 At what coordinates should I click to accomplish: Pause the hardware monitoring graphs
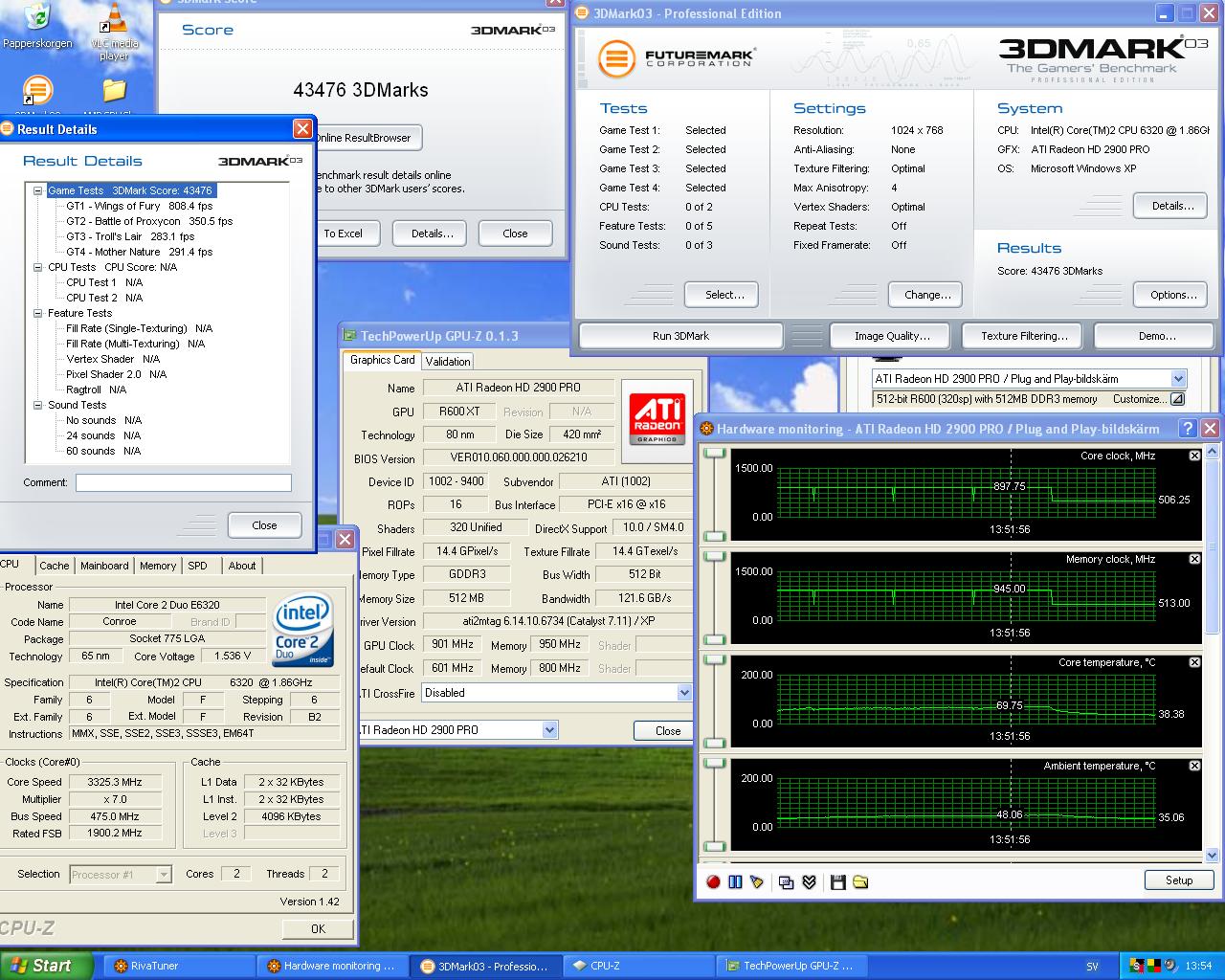[735, 881]
